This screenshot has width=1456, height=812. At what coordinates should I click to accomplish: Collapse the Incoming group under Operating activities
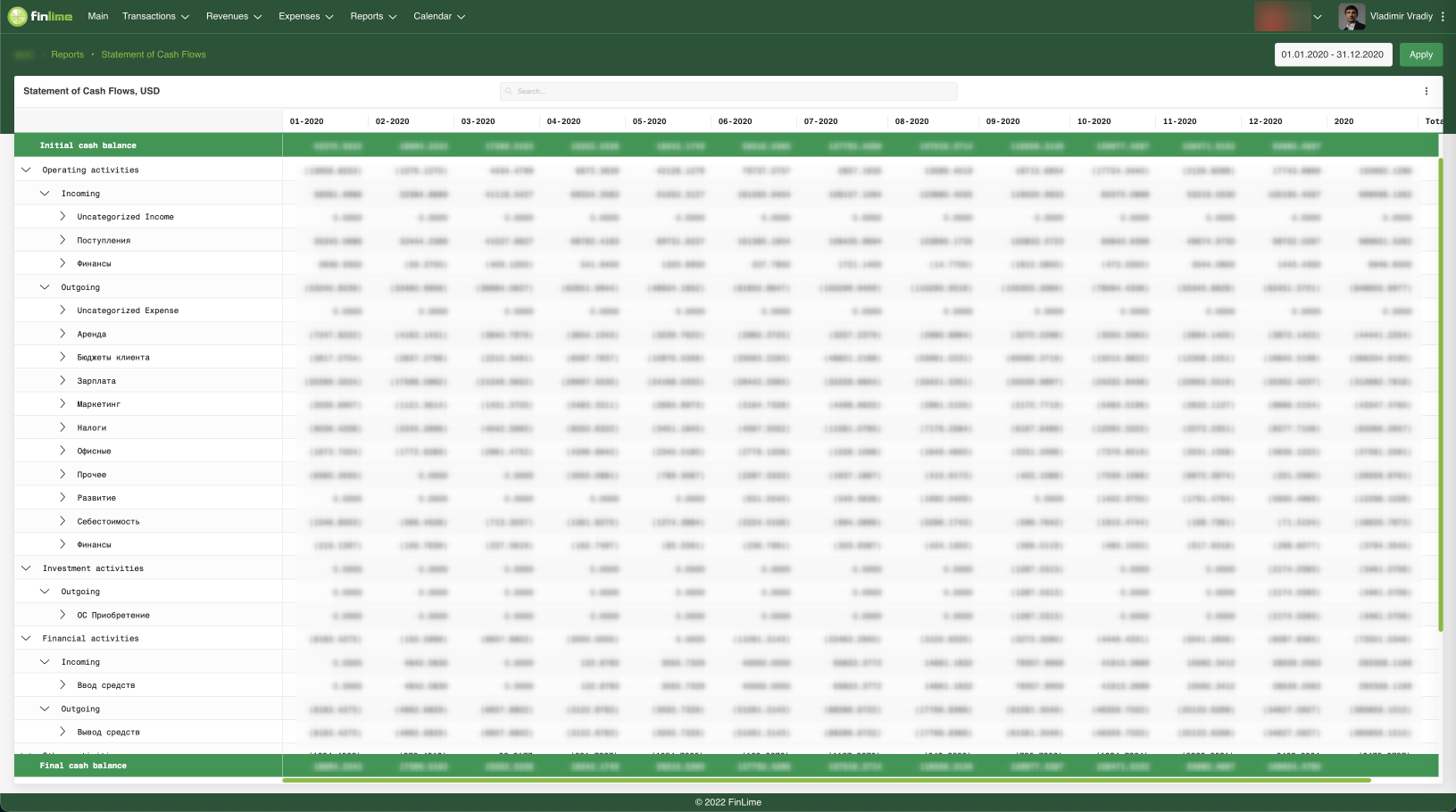coord(45,193)
